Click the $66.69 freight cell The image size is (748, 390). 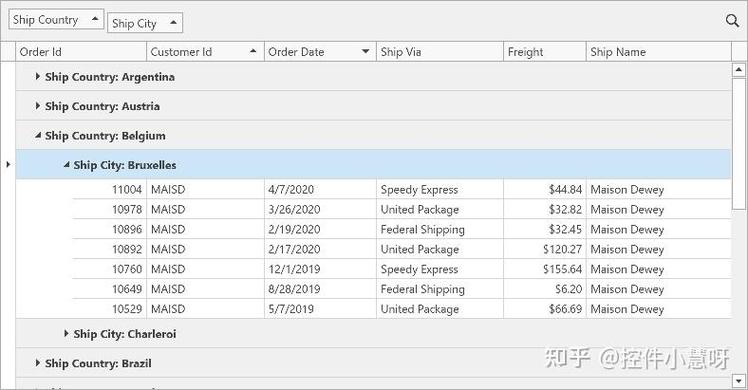(x=545, y=309)
